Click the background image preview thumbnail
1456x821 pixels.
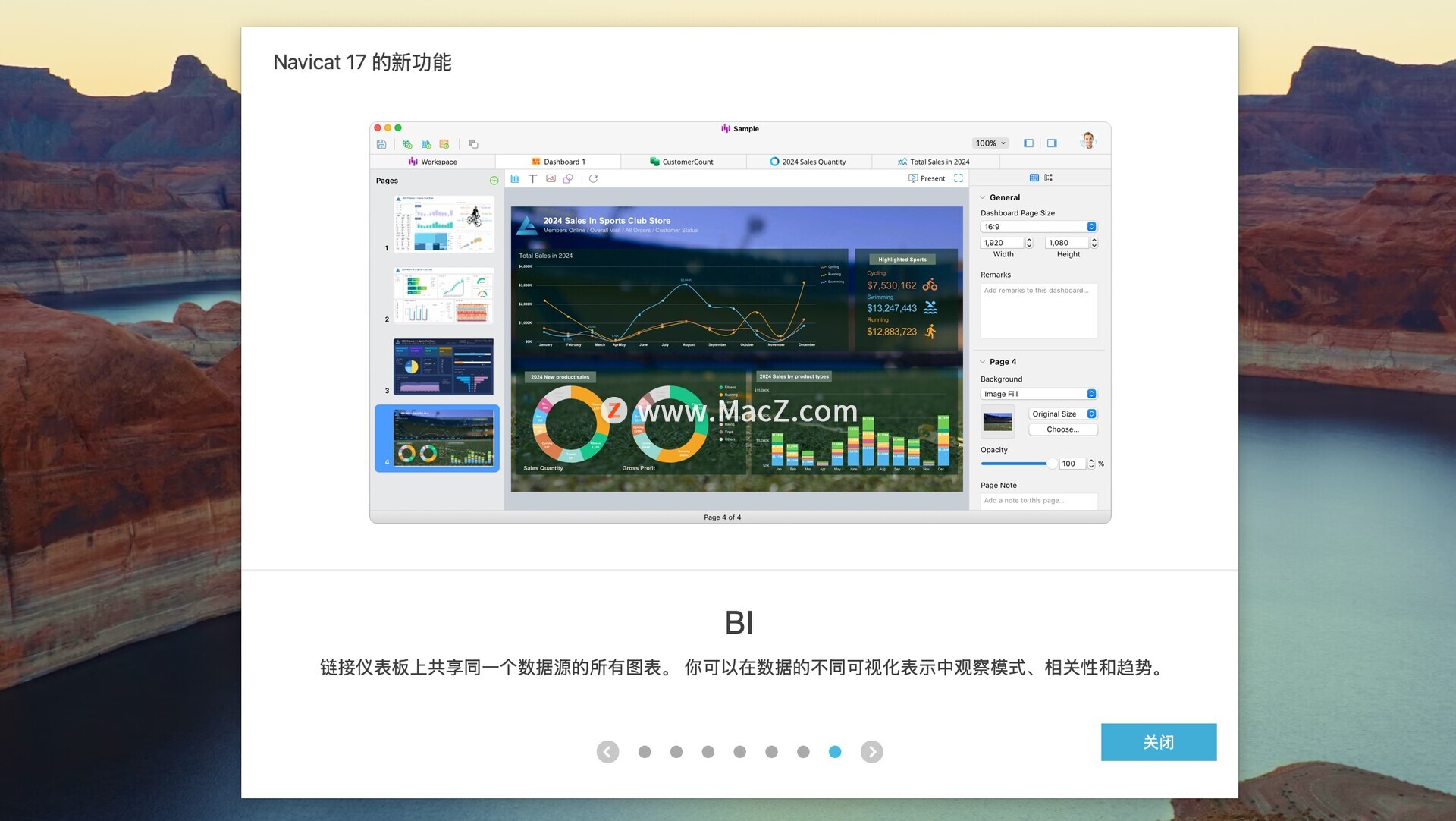(x=997, y=421)
